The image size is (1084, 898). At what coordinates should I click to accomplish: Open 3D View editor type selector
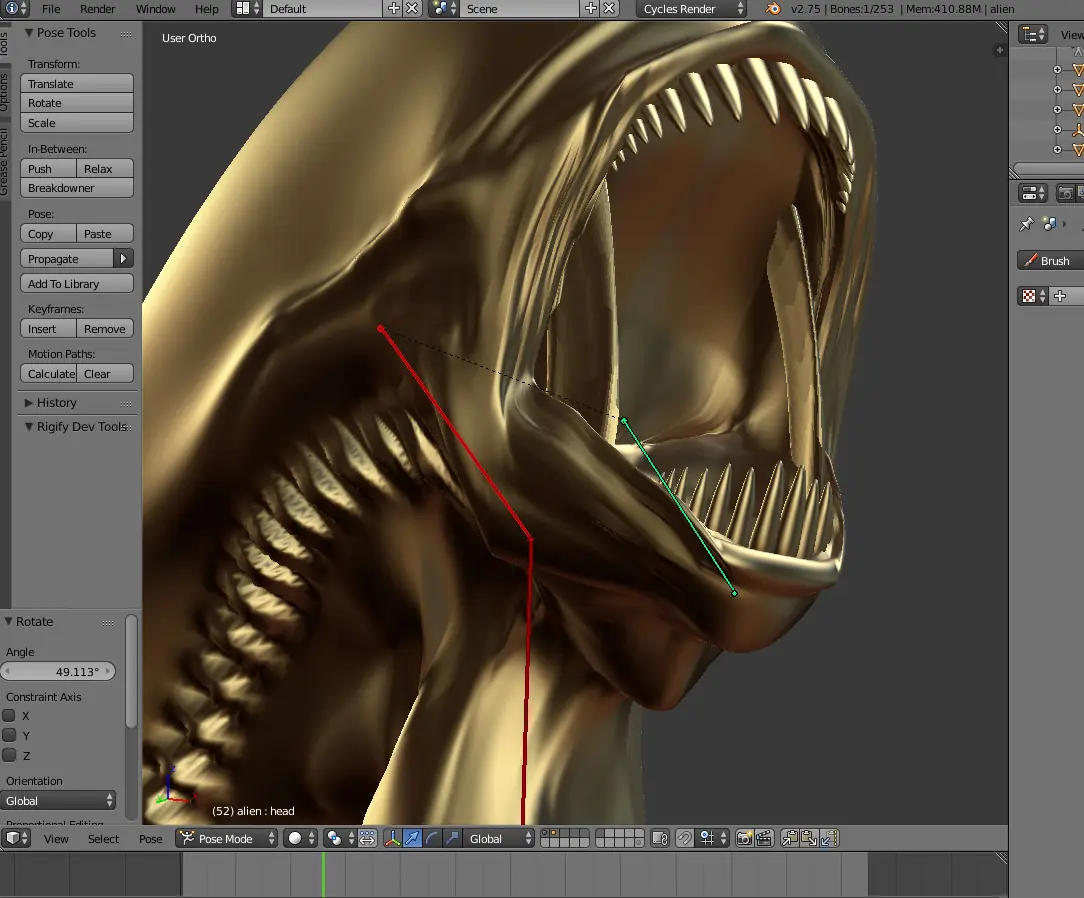[x=17, y=839]
